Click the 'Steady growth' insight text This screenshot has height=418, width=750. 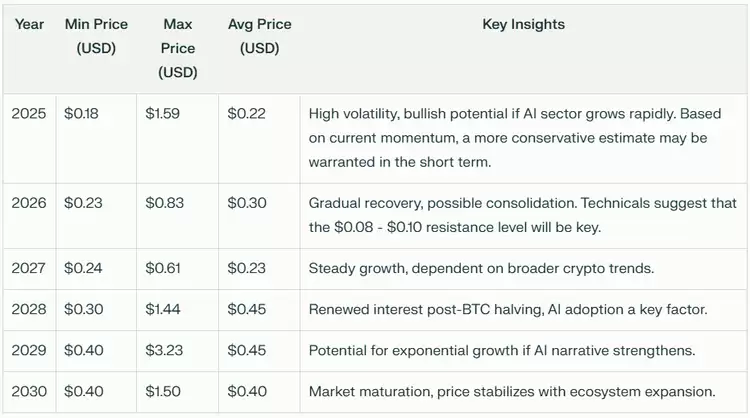(480, 268)
